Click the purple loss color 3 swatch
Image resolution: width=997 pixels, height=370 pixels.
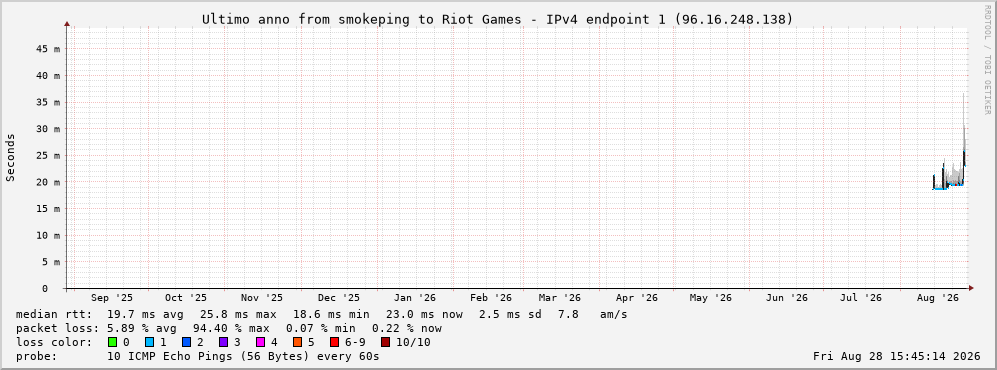click(x=224, y=343)
